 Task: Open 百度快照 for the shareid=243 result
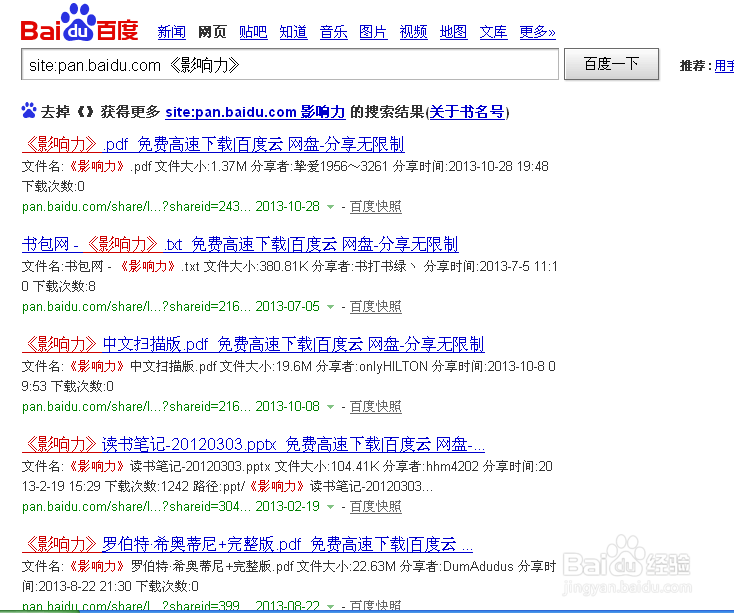(x=376, y=206)
